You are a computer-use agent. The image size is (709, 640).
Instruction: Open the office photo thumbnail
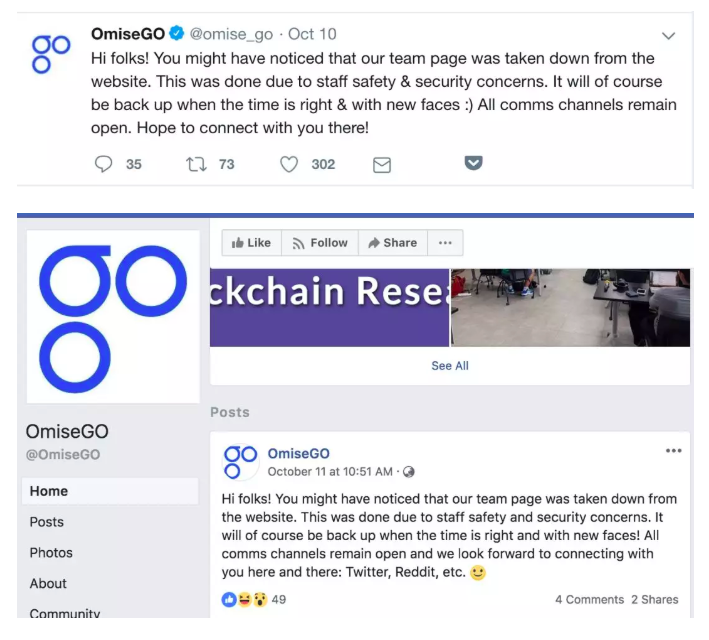[570, 308]
